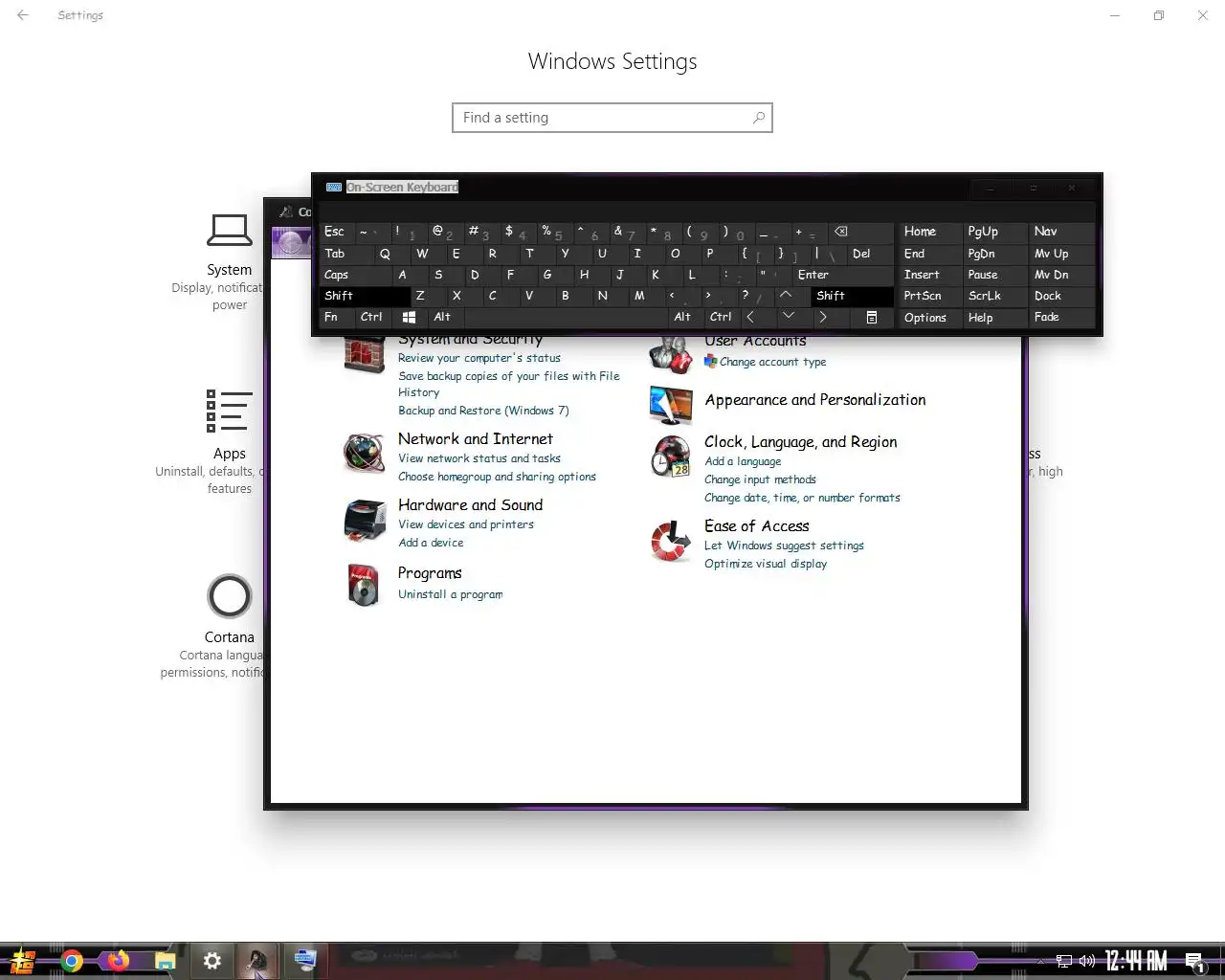1225x980 pixels.
Task: Open the Add a language link
Action: click(743, 461)
